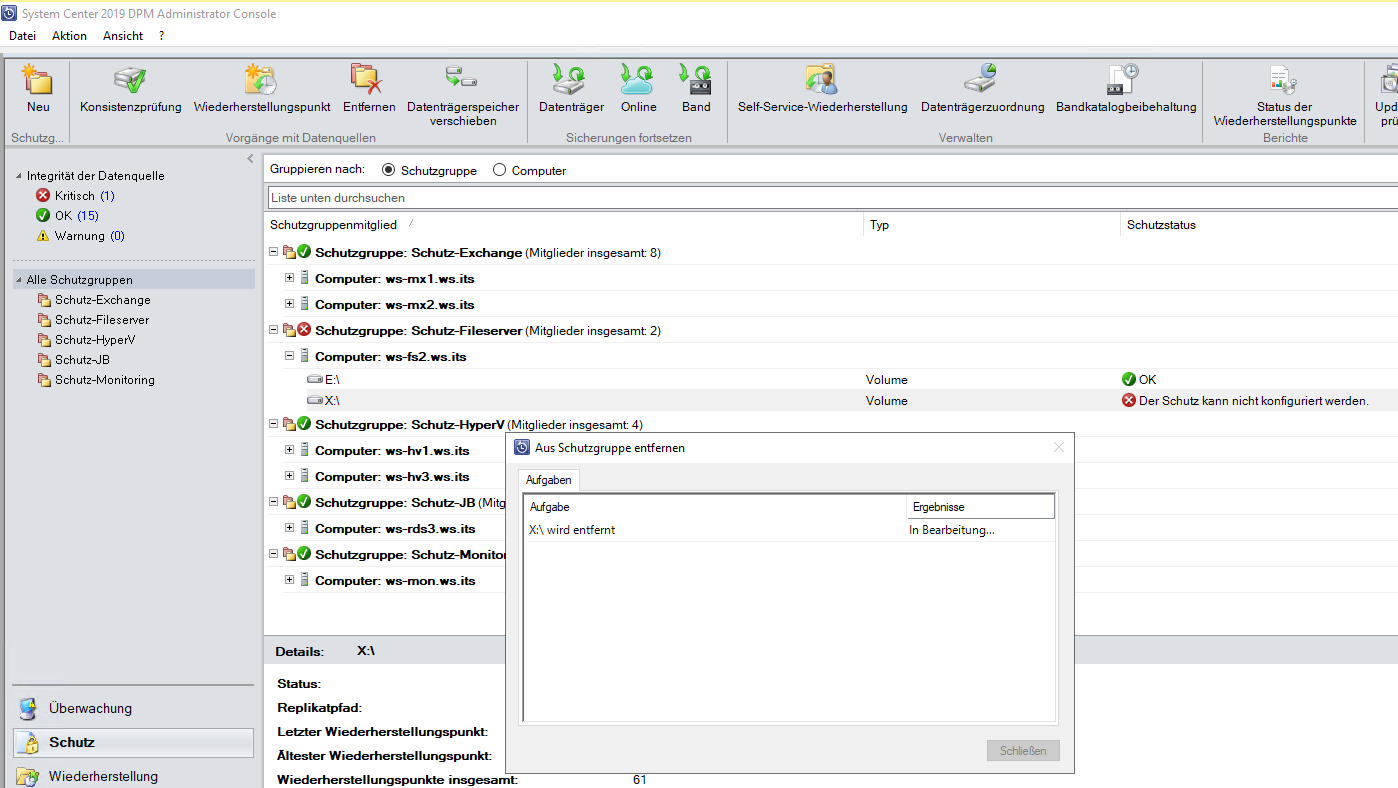Close the Aus Schutzgruppe entfernen dialog
Screen dimensions: 1398x788
pos(1059,447)
